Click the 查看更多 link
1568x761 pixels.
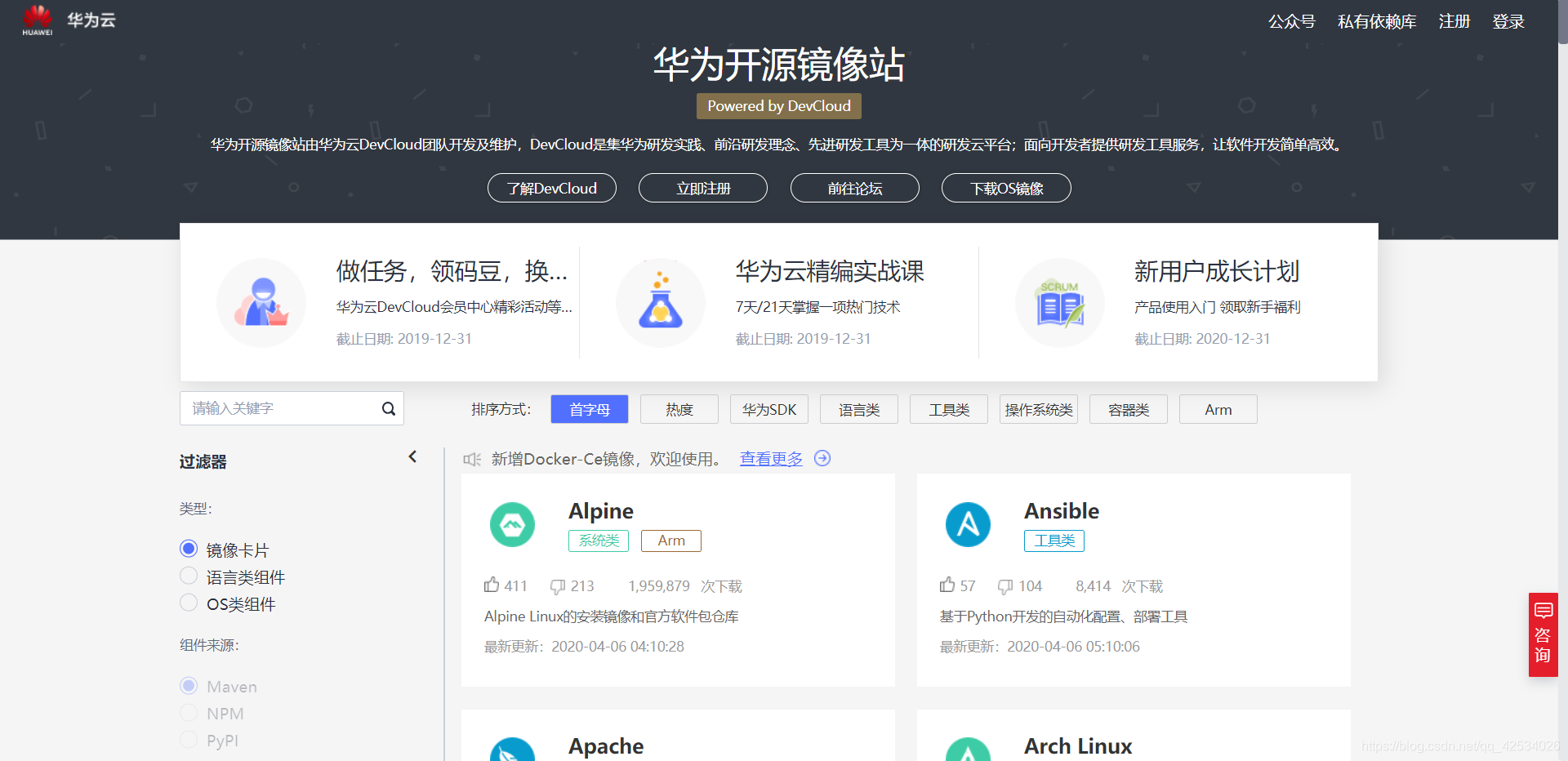pyautogui.click(x=771, y=459)
